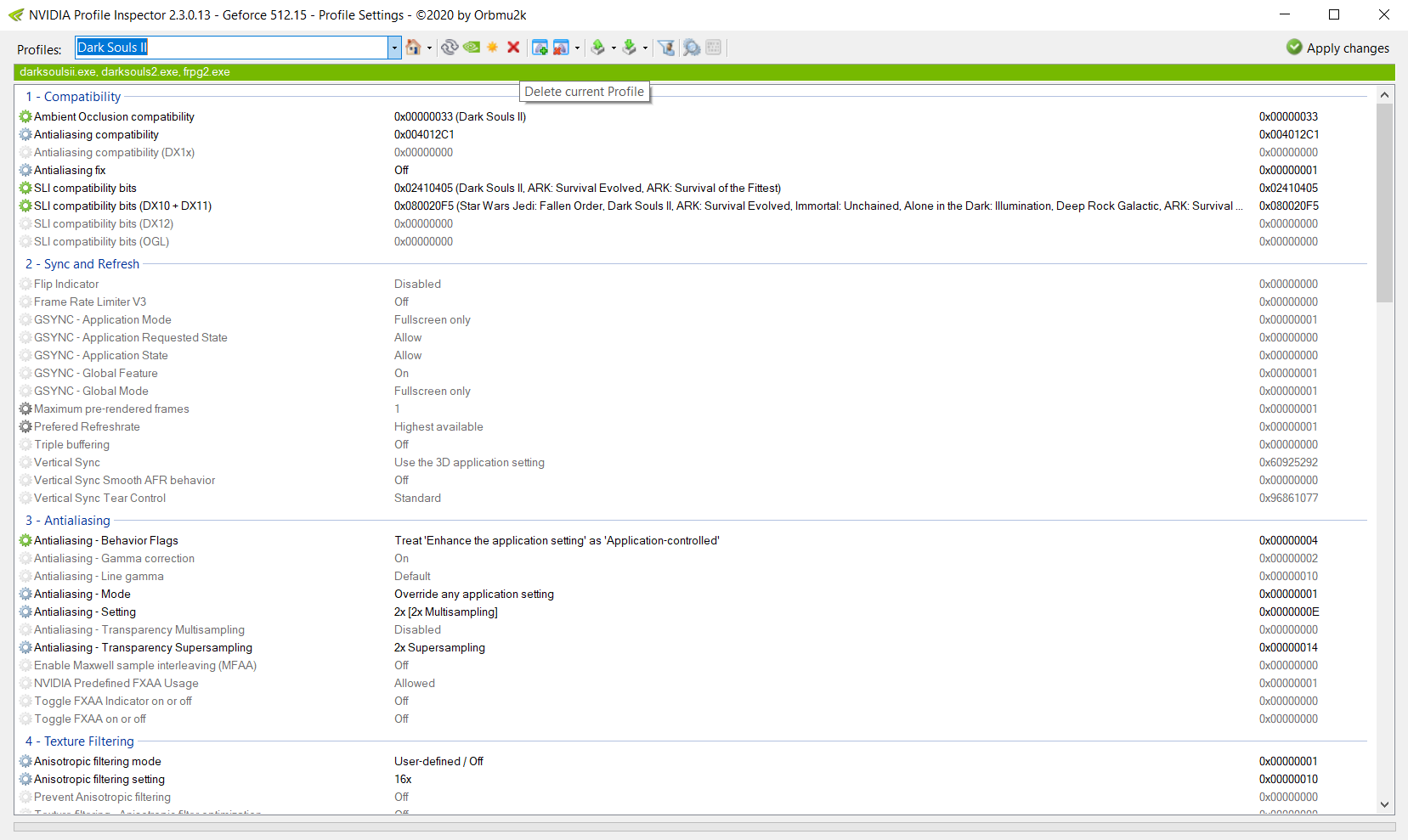The height and width of the screenshot is (840, 1408).
Task: Click the gear icon beside Anisotropic filtering mode
Action: (25, 761)
